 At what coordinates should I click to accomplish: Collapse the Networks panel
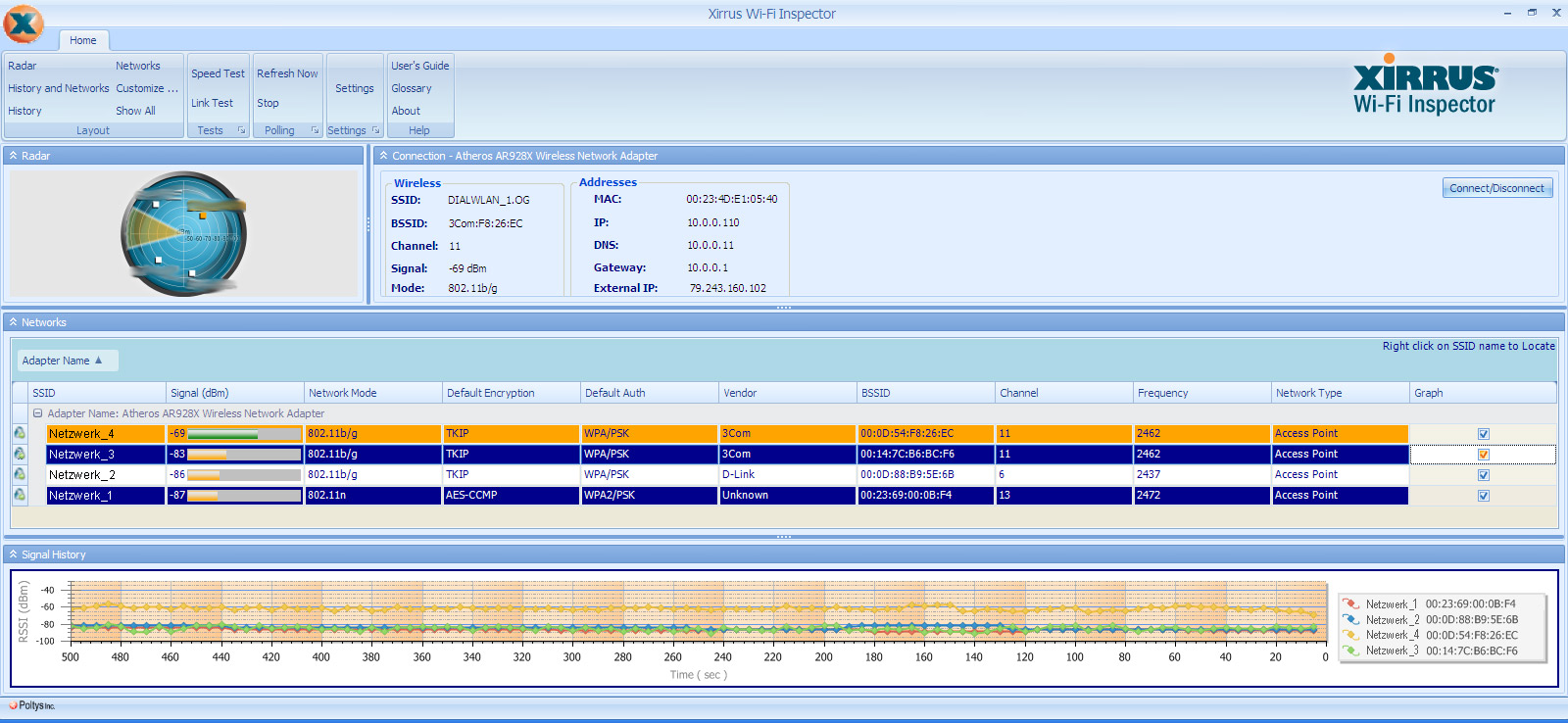click(13, 322)
